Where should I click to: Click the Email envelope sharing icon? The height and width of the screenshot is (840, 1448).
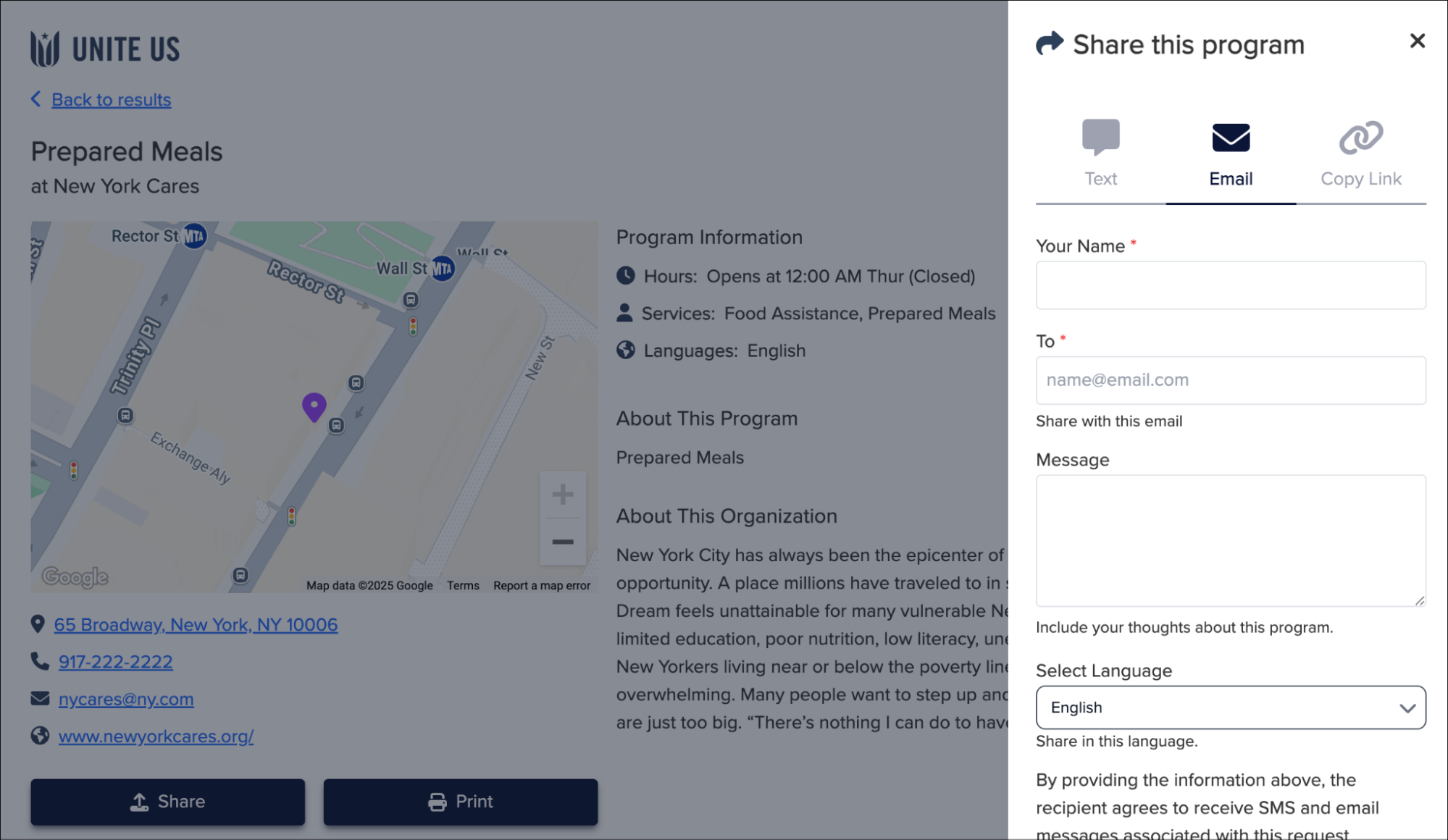pyautogui.click(x=1230, y=137)
